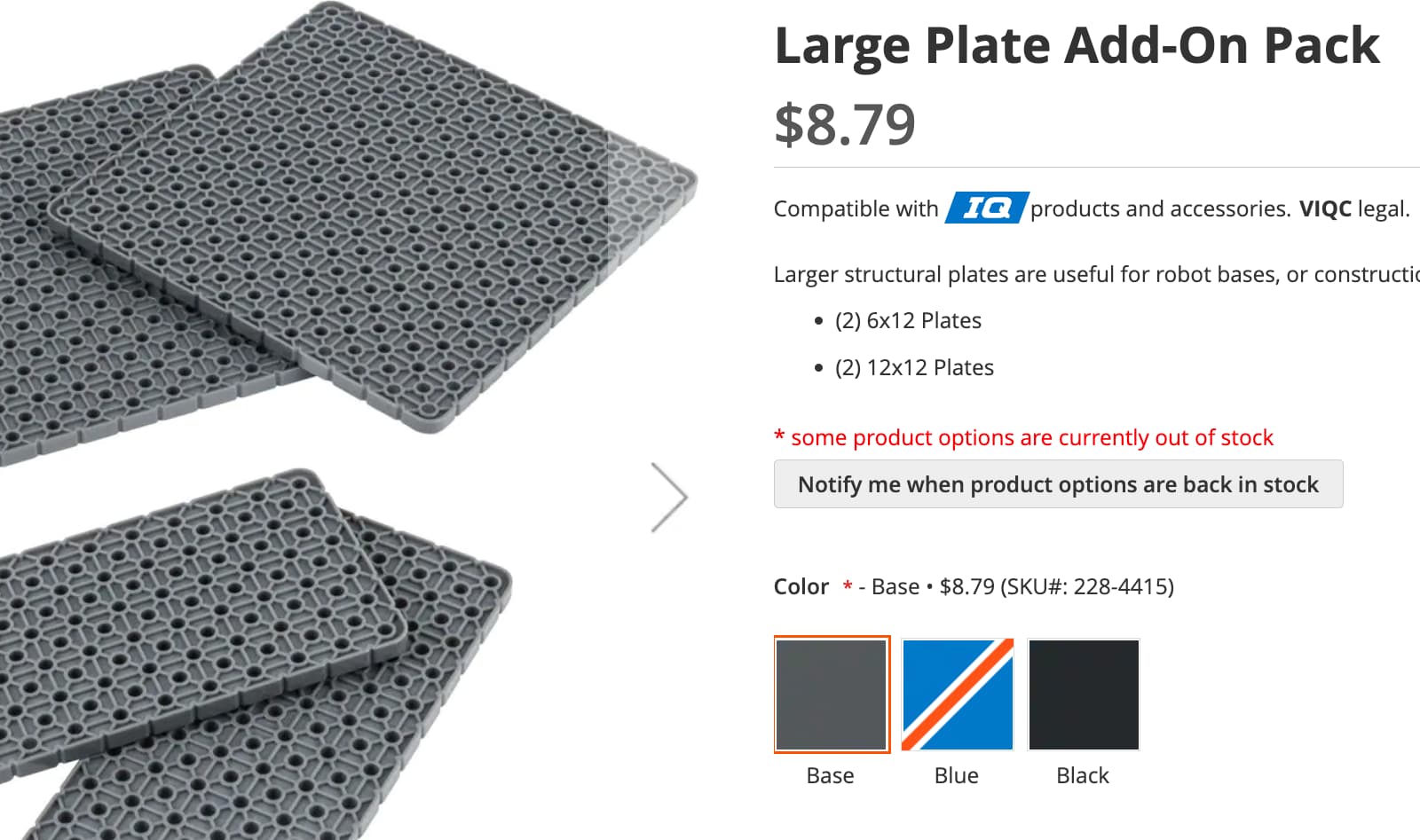1420x840 pixels.
Task: Pick the Black color swatch
Action: tap(1084, 695)
